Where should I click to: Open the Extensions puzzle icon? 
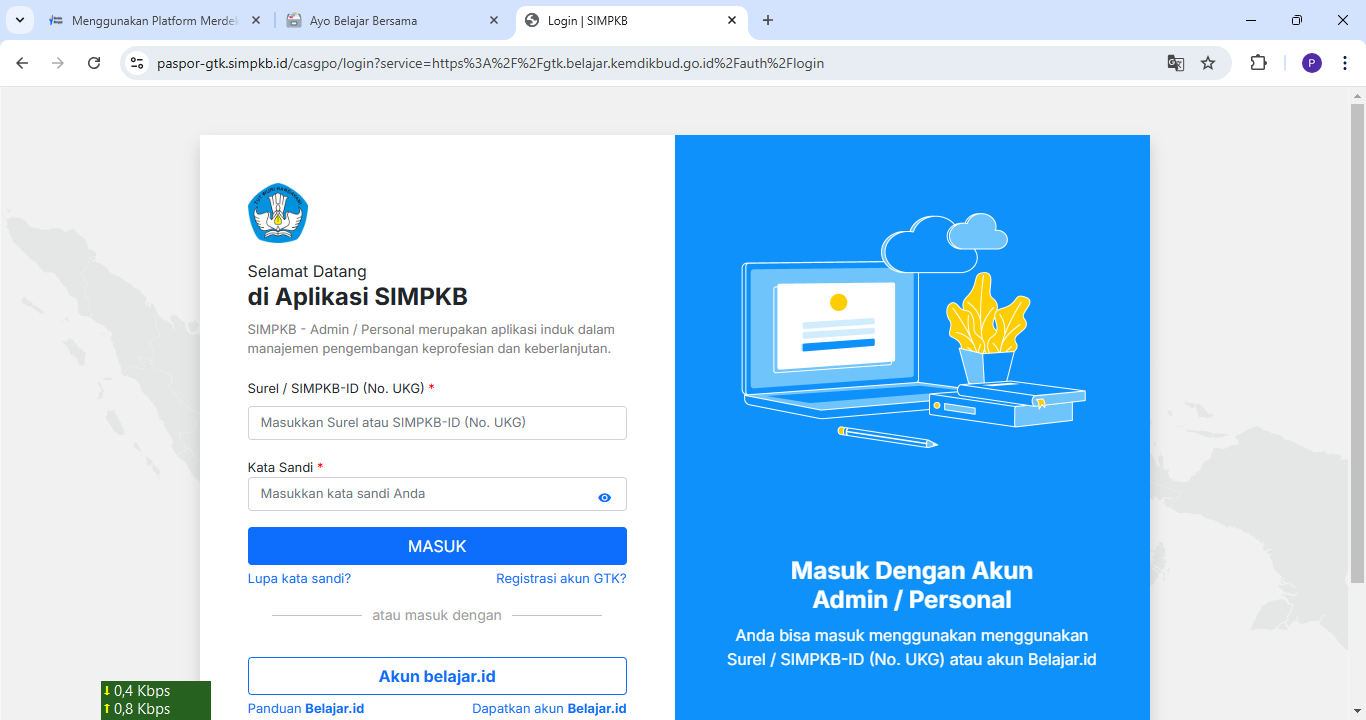1258,63
